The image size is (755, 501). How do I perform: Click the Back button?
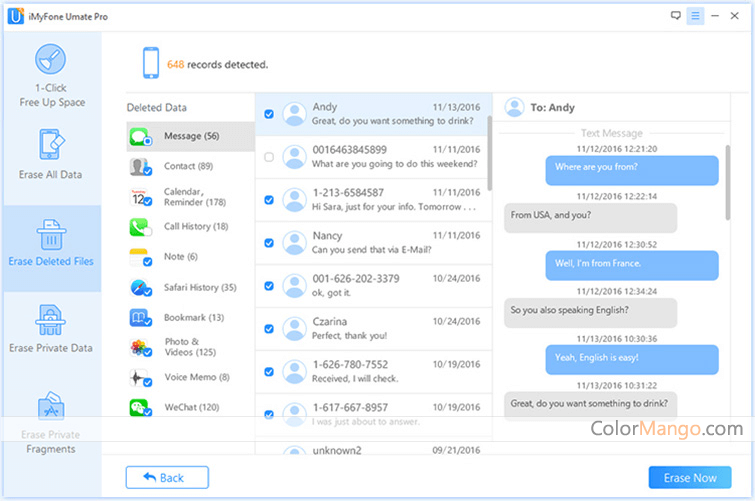(x=167, y=478)
